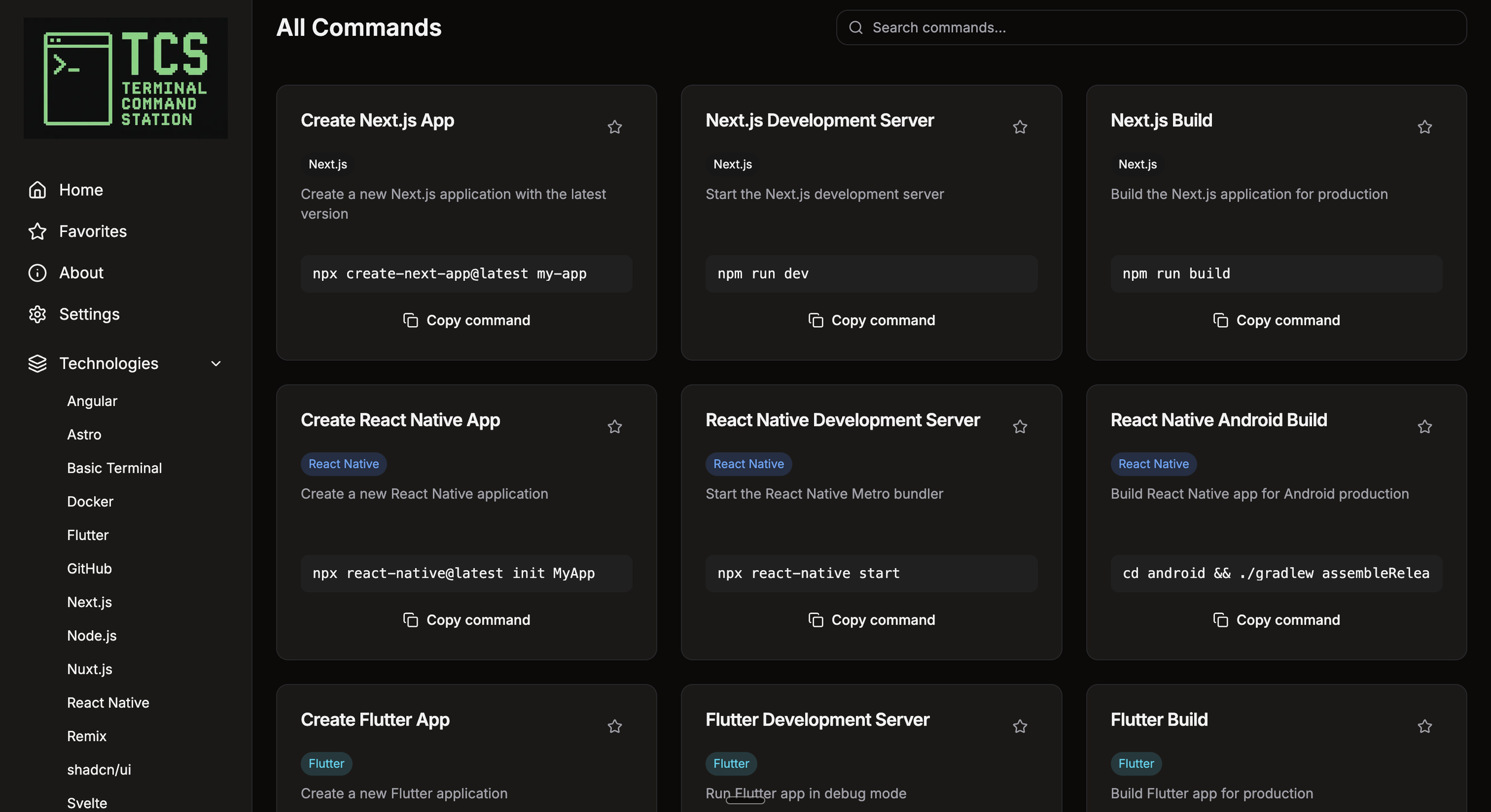Click the Next.js tag on Create Next.js App
1491x812 pixels.
(327, 165)
